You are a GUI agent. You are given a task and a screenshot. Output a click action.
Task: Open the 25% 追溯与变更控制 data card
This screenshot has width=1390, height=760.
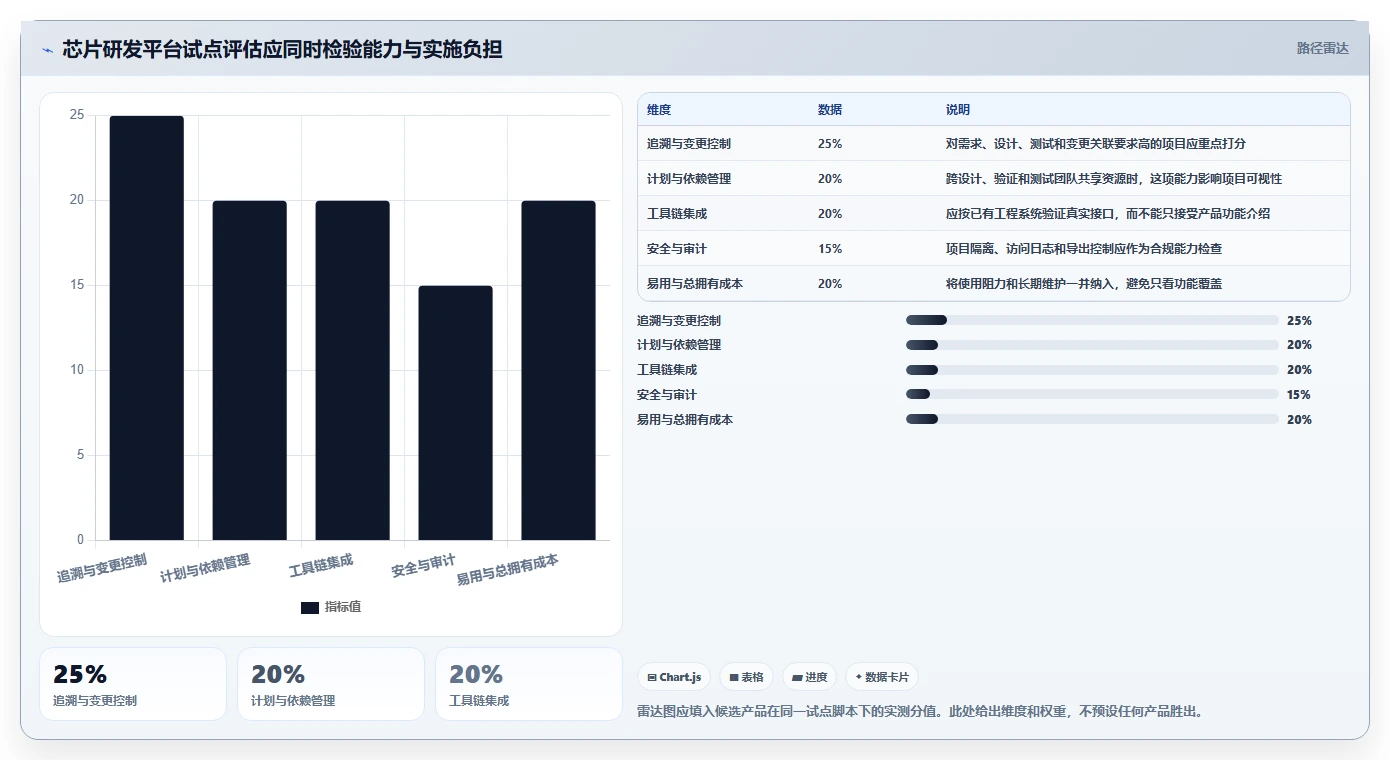(x=133, y=684)
